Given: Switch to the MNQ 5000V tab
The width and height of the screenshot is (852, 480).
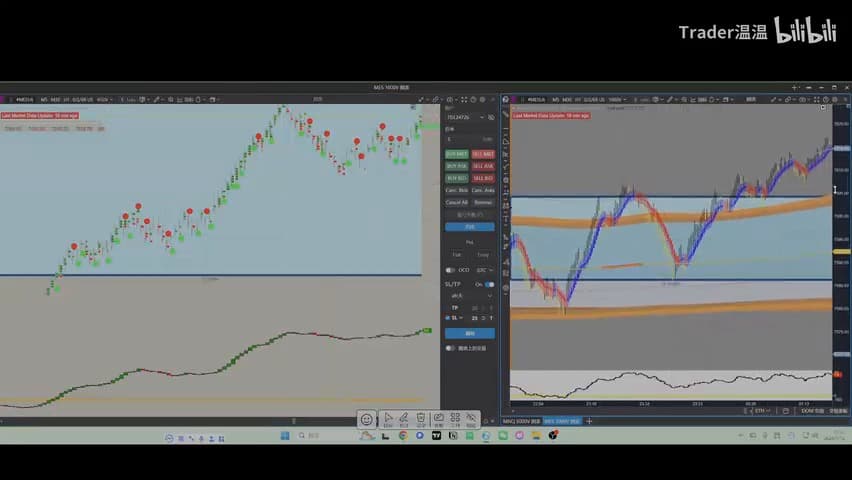Looking at the screenshot, I should click(521, 421).
